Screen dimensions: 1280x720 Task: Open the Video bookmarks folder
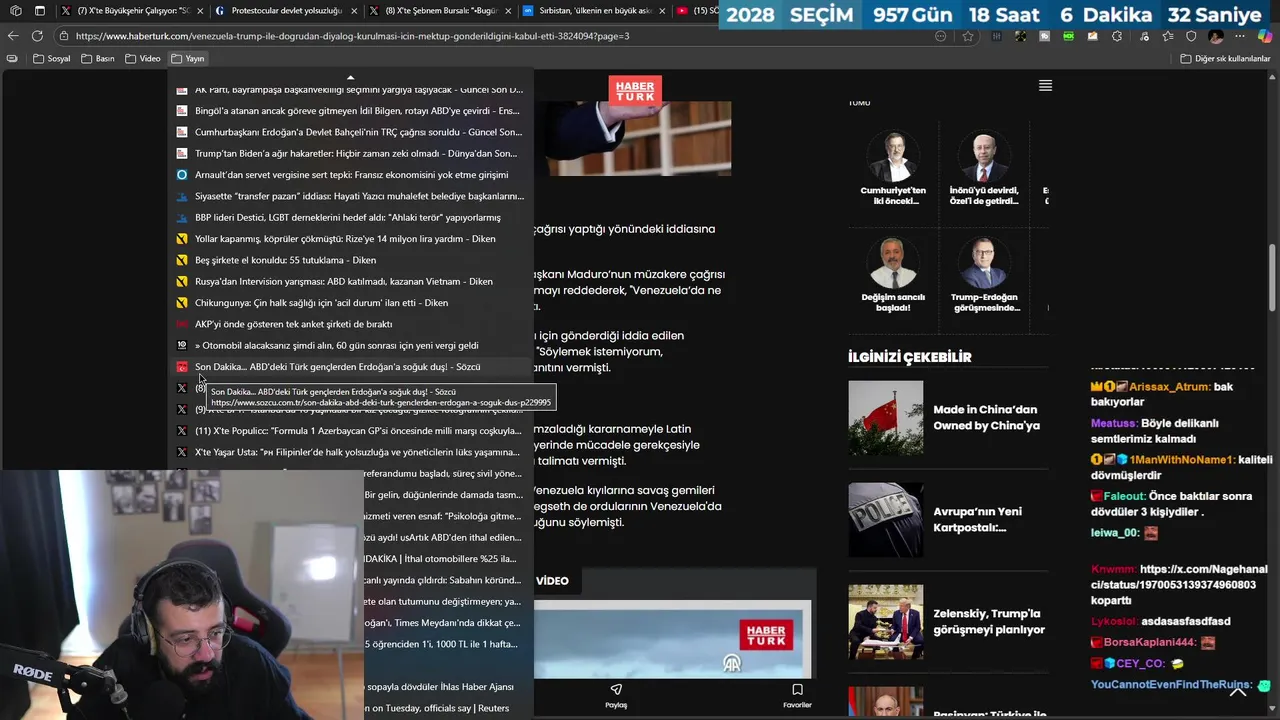(x=143, y=58)
